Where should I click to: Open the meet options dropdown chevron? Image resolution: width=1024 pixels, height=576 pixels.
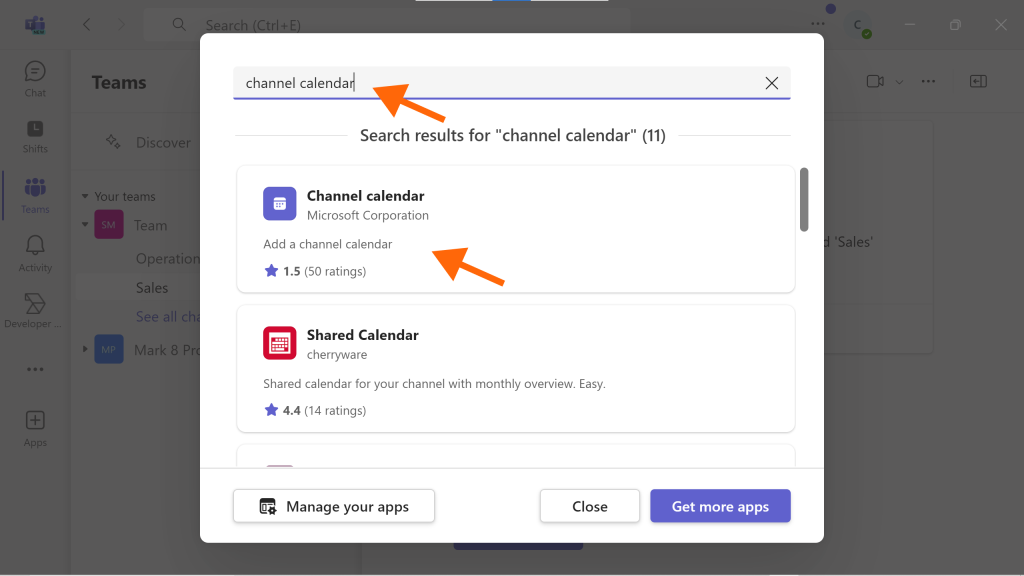coord(899,82)
